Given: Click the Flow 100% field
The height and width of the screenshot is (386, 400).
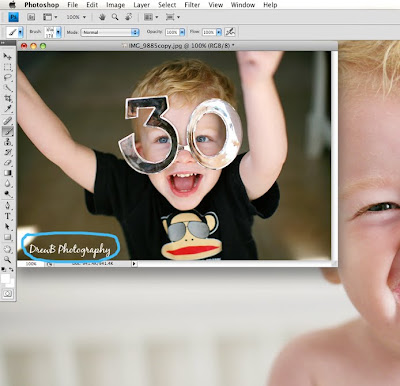Looking at the screenshot, I should click(209, 32).
